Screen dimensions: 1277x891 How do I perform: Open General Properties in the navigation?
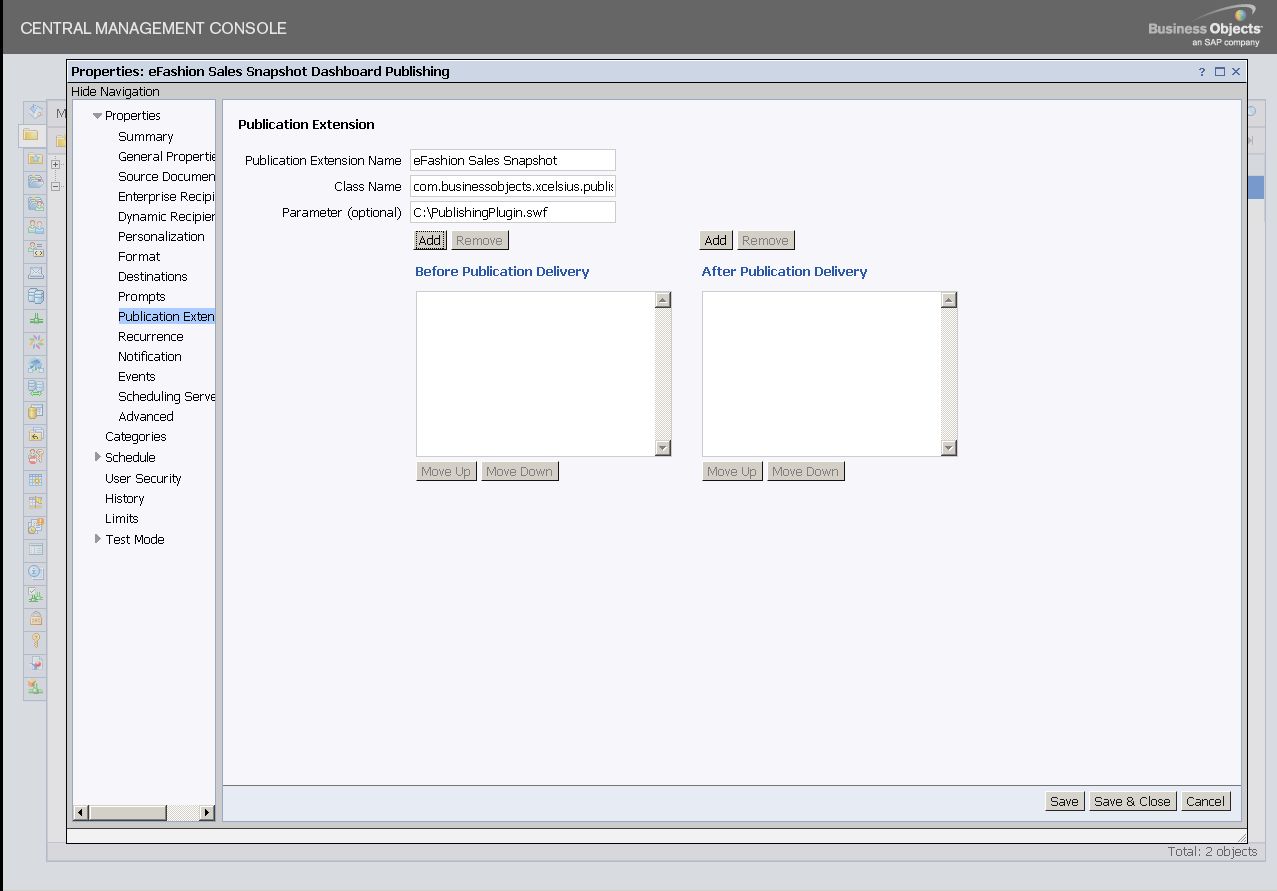pos(167,157)
